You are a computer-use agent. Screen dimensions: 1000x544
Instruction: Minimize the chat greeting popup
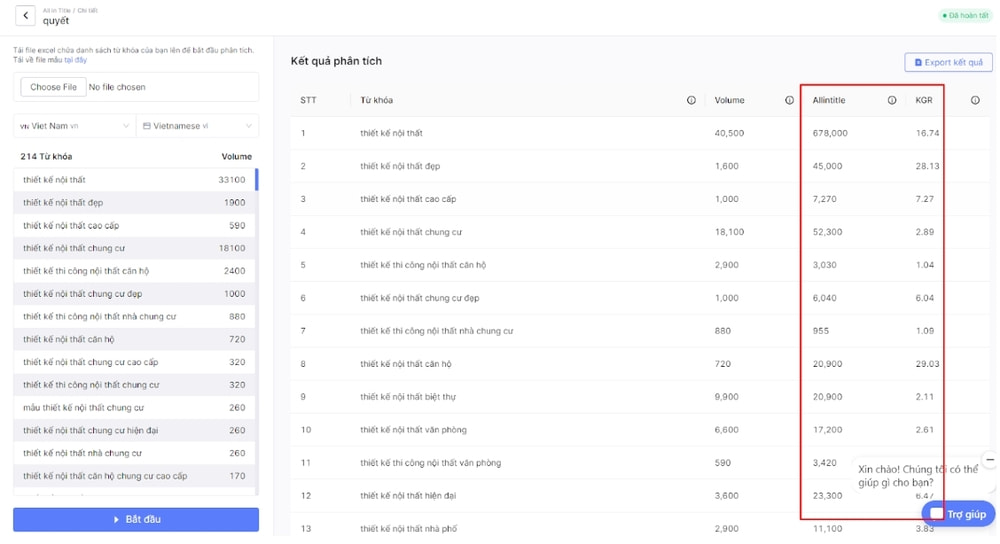point(990,459)
